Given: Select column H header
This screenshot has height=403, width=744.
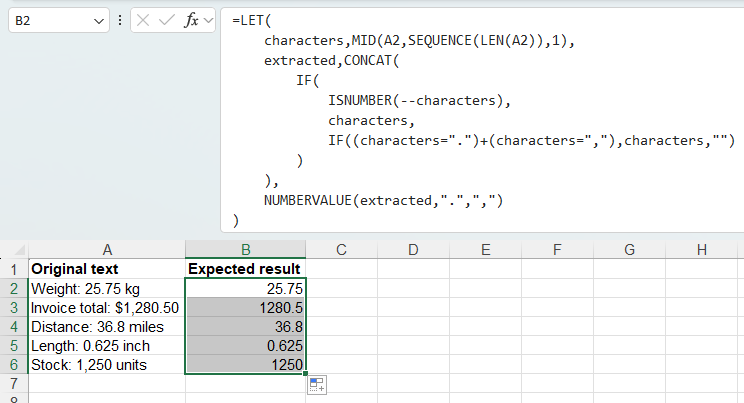Looking at the screenshot, I should [702, 250].
